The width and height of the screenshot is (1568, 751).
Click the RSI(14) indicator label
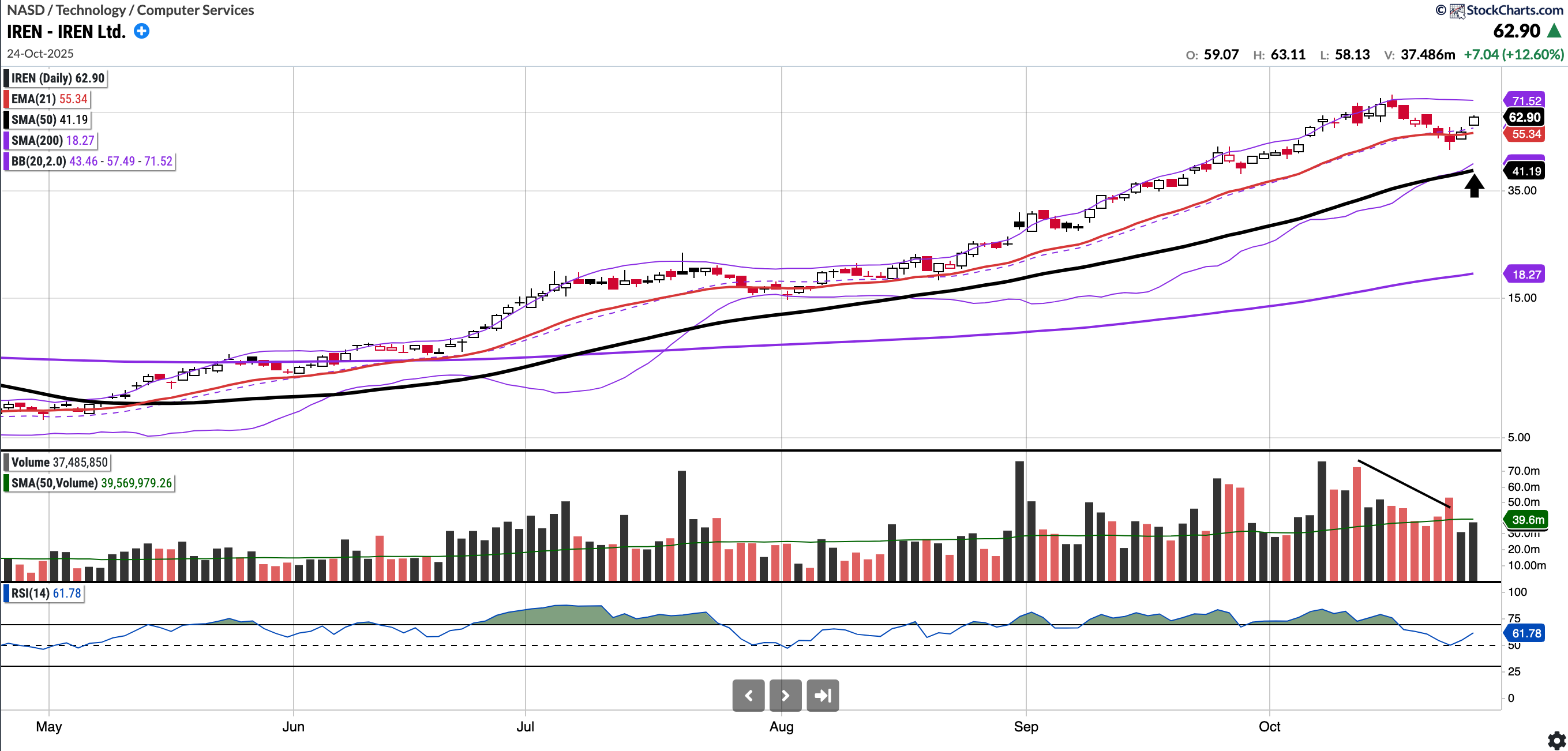pyautogui.click(x=46, y=593)
